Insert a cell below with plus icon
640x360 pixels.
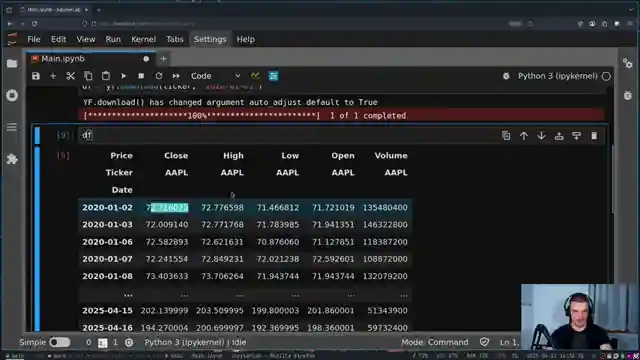pyautogui.click(x=53, y=76)
